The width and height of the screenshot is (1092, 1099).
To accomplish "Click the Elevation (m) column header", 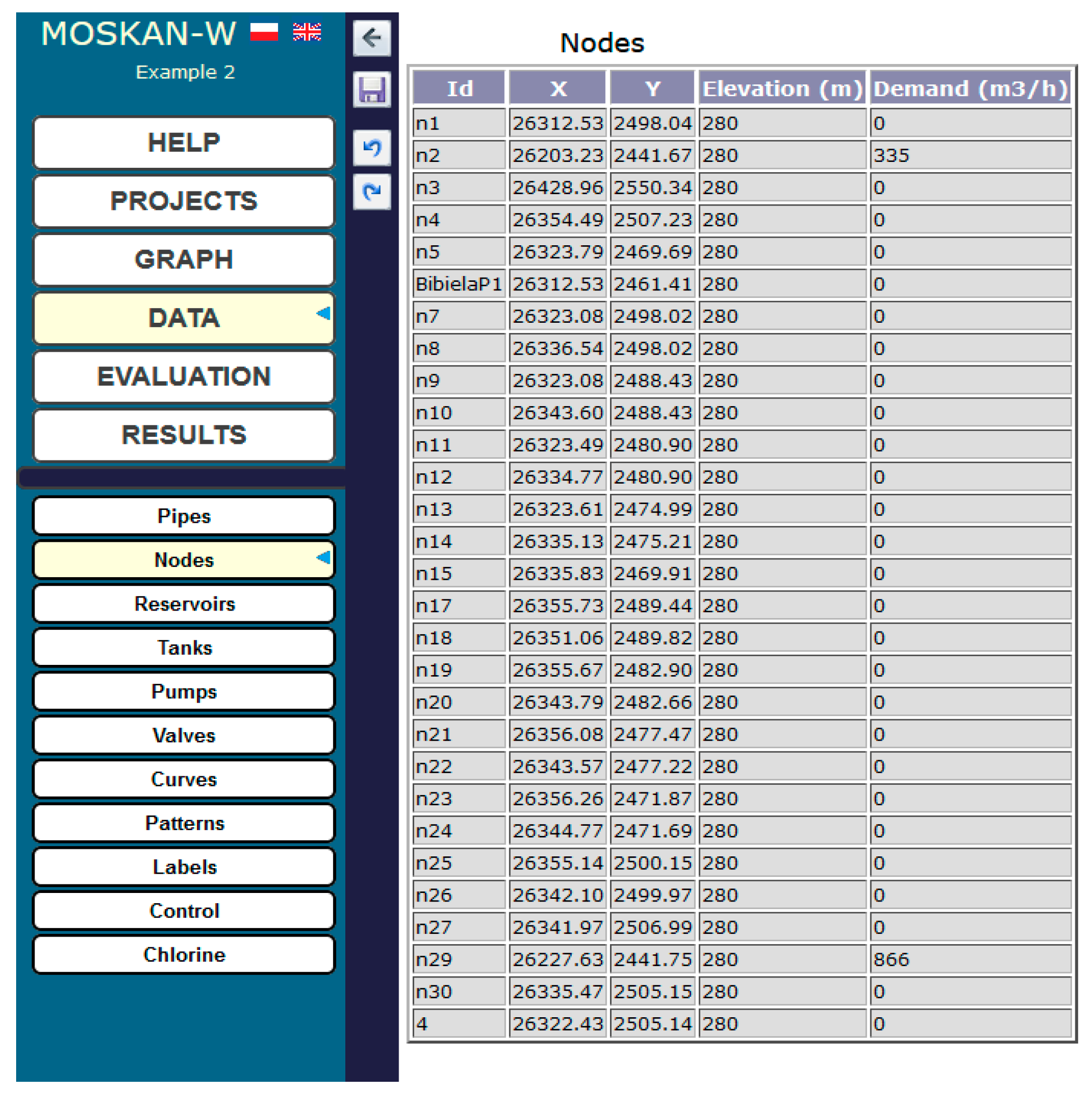I will pos(782,89).
